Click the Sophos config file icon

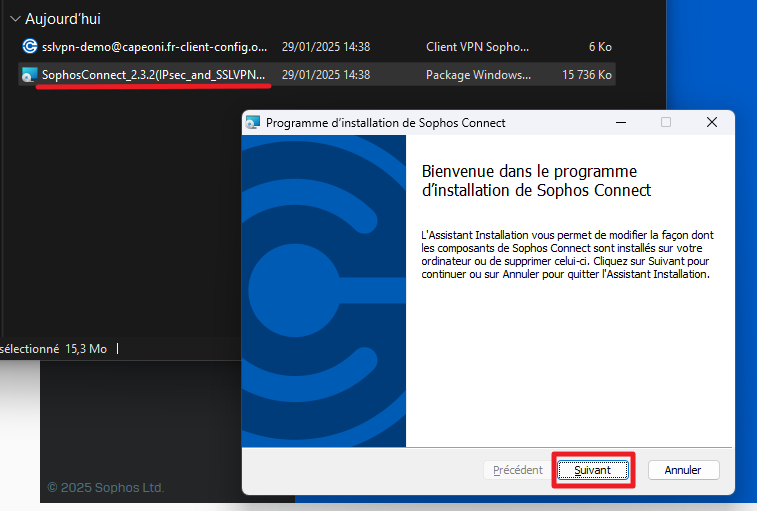pos(29,46)
